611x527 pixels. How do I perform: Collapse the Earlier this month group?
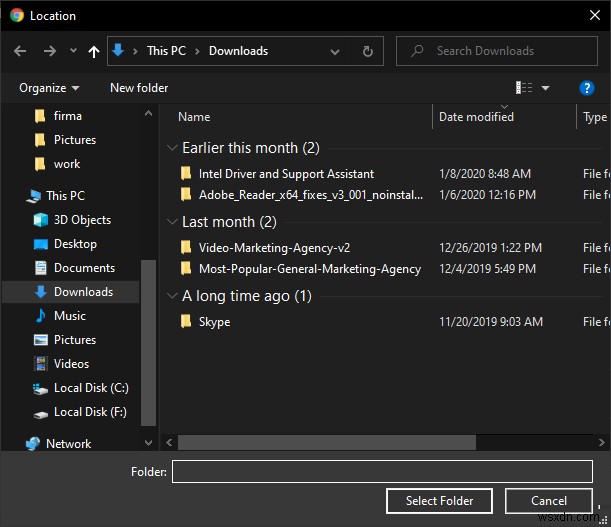[172, 148]
